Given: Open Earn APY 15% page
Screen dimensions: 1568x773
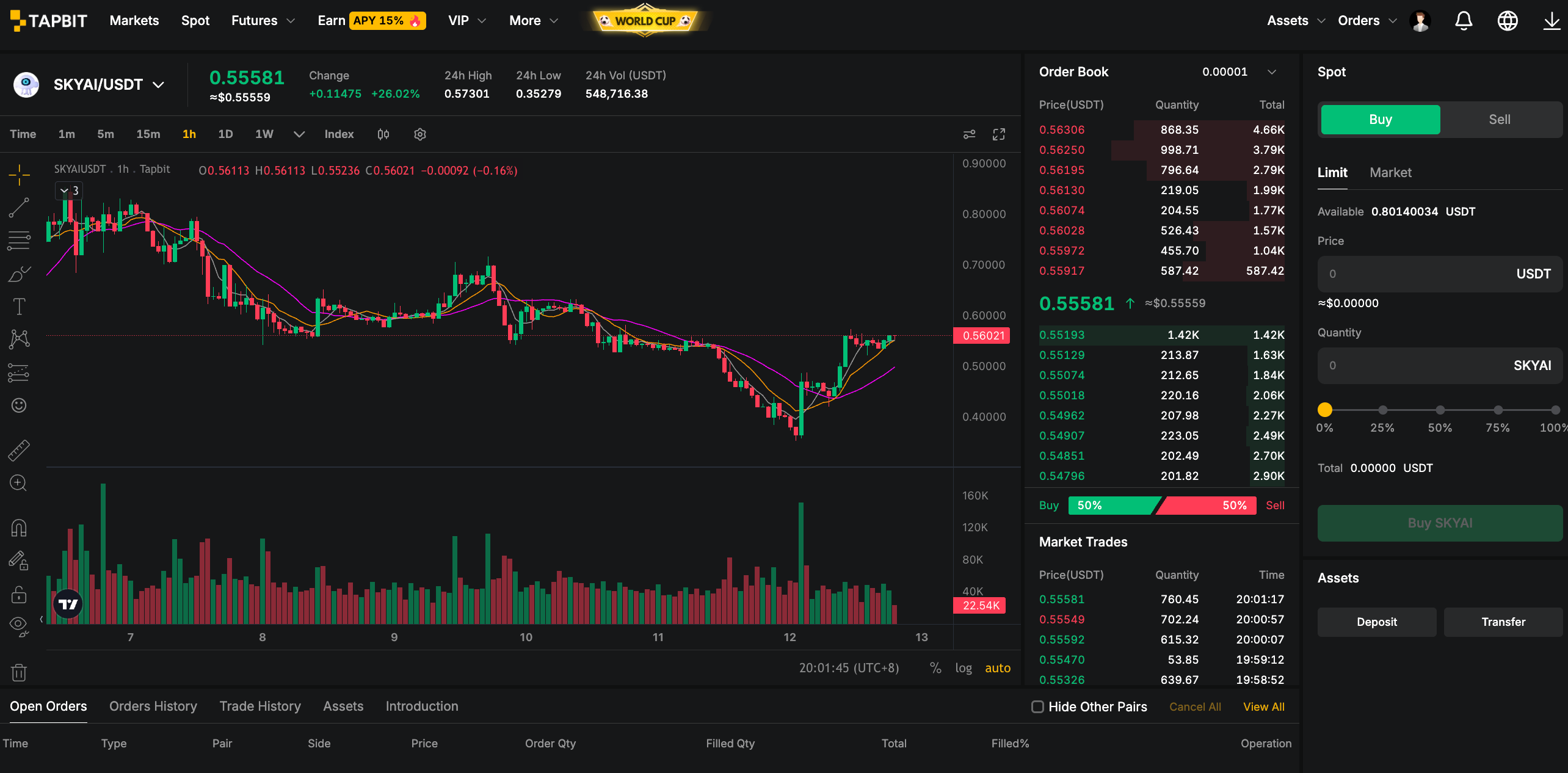Looking at the screenshot, I should coord(371,21).
